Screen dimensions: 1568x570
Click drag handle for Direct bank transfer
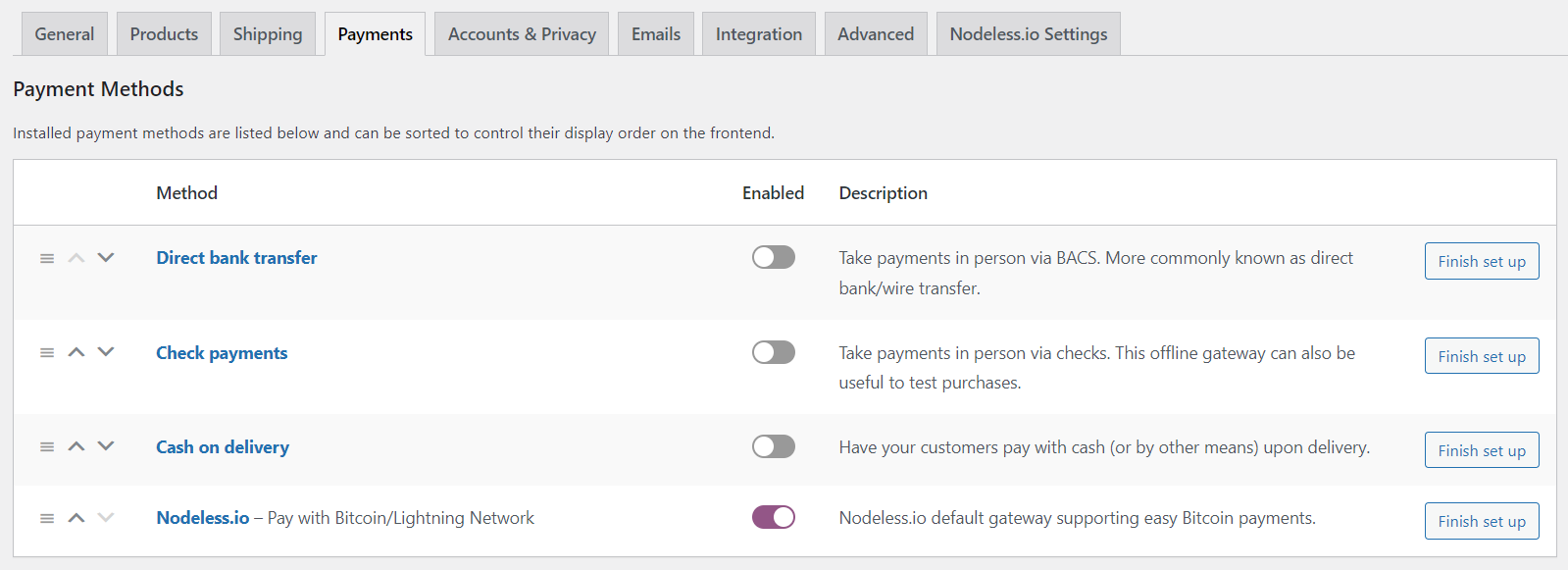(x=47, y=258)
